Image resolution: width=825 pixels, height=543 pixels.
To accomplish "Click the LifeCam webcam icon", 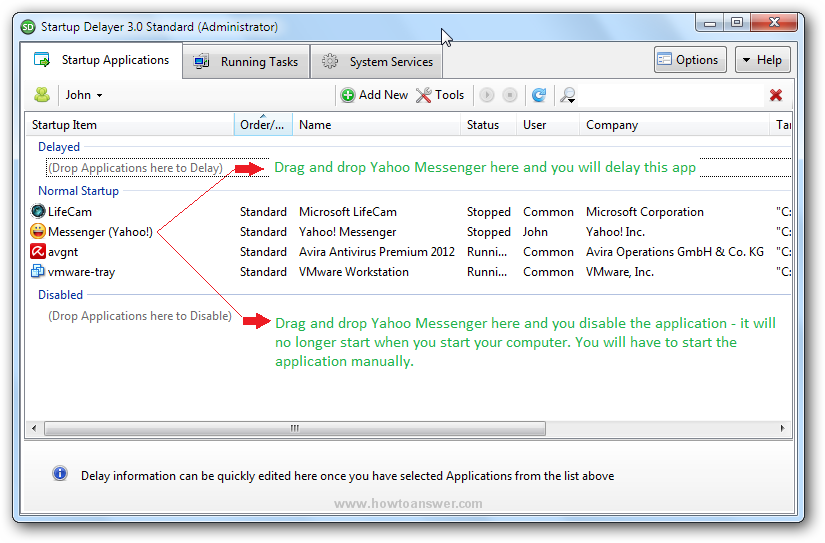I will [x=38, y=211].
